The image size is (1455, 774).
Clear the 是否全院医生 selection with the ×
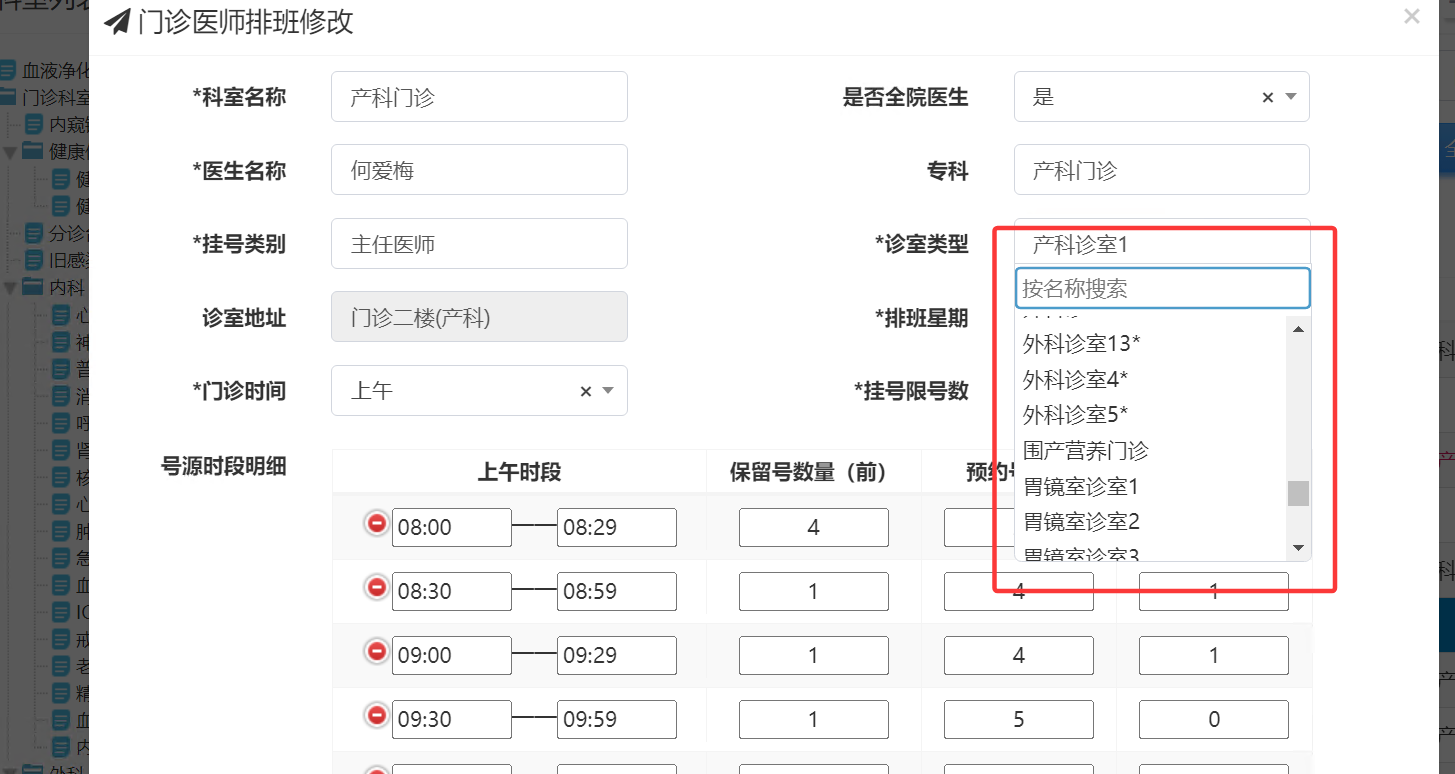1267,97
